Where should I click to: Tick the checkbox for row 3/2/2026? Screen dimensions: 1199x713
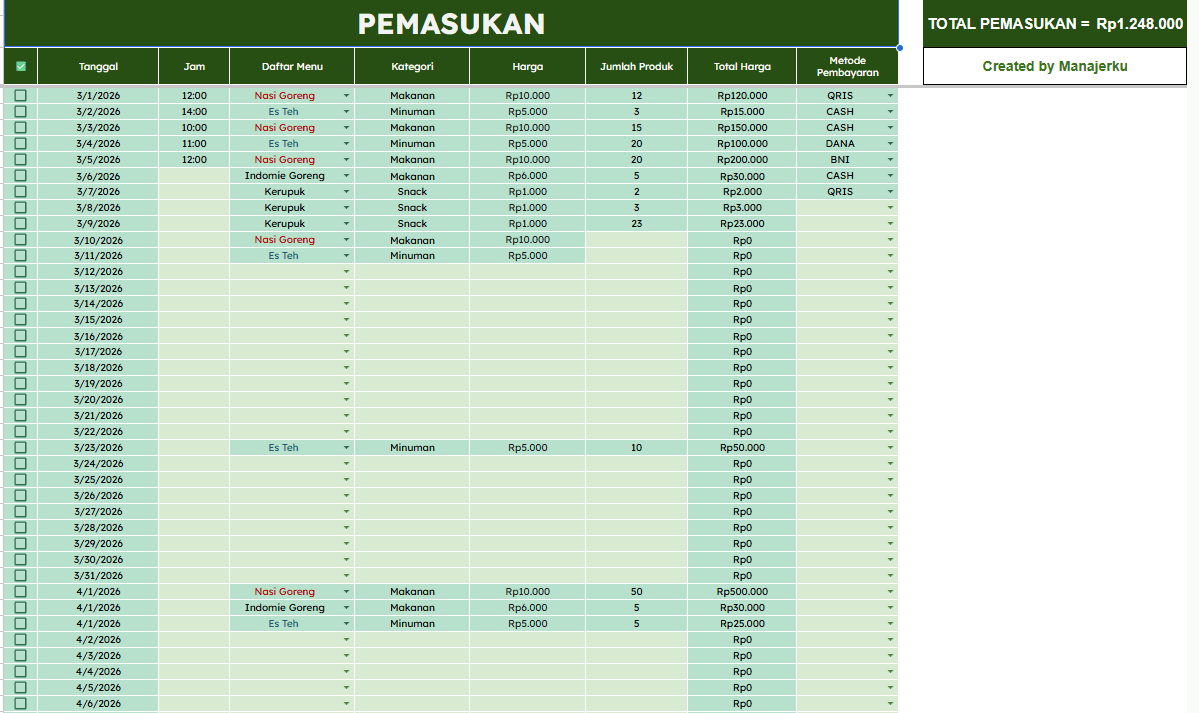click(x=21, y=112)
